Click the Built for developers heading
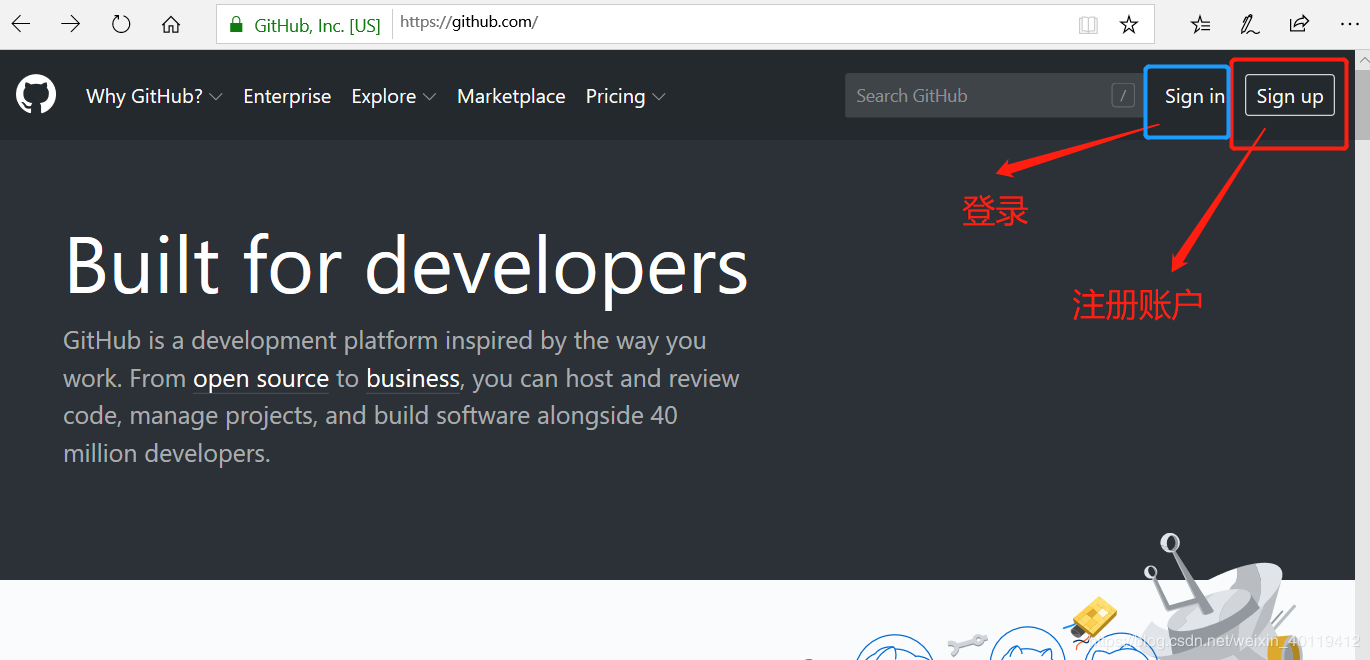This screenshot has height=660, width=1370. (407, 266)
